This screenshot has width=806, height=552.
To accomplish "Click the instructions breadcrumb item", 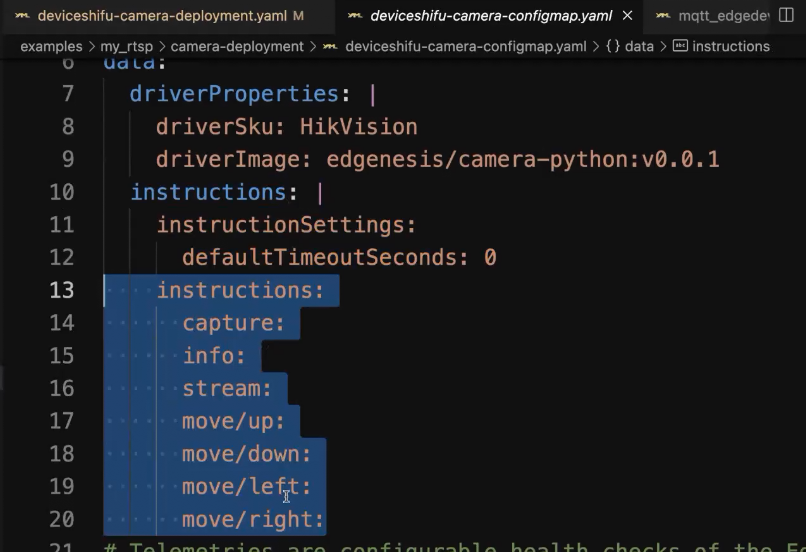I will coord(730,46).
